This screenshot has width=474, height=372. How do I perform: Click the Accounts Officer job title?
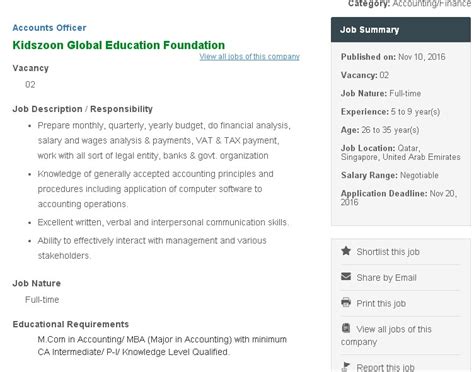pyautogui.click(x=49, y=28)
